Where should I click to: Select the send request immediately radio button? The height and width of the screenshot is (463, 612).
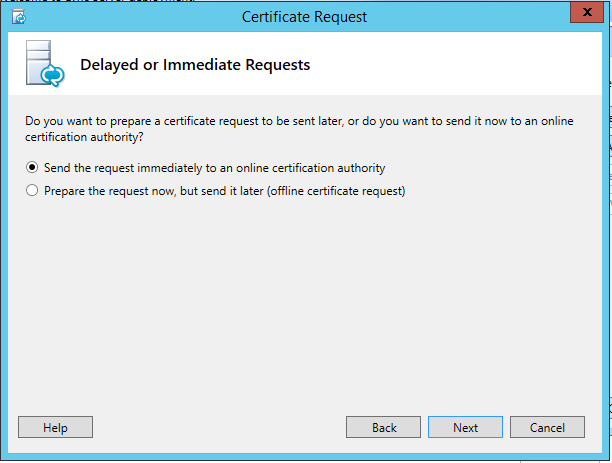point(33,168)
